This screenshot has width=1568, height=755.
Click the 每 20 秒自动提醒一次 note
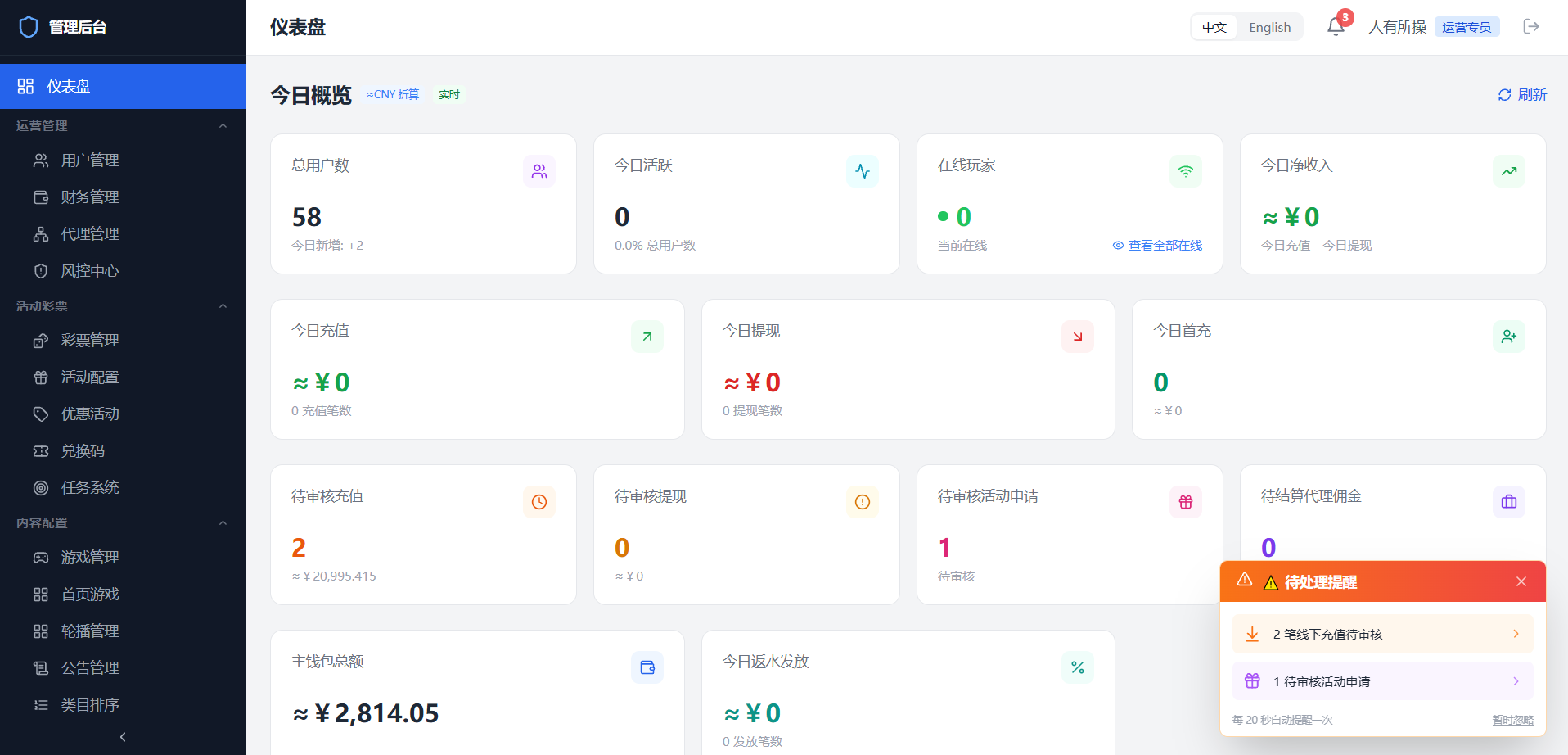click(1282, 720)
